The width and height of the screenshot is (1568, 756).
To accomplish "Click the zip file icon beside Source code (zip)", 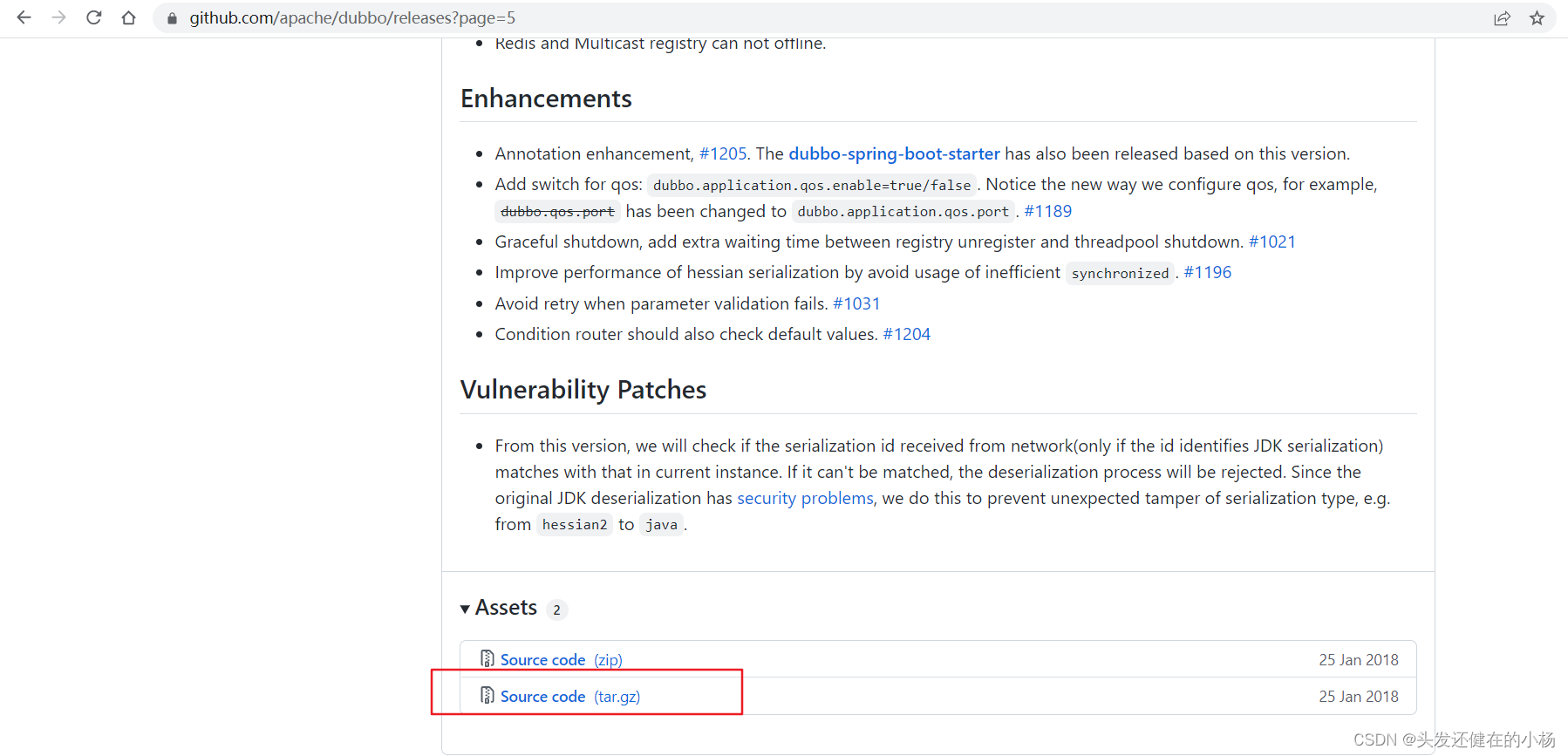I will [x=487, y=658].
